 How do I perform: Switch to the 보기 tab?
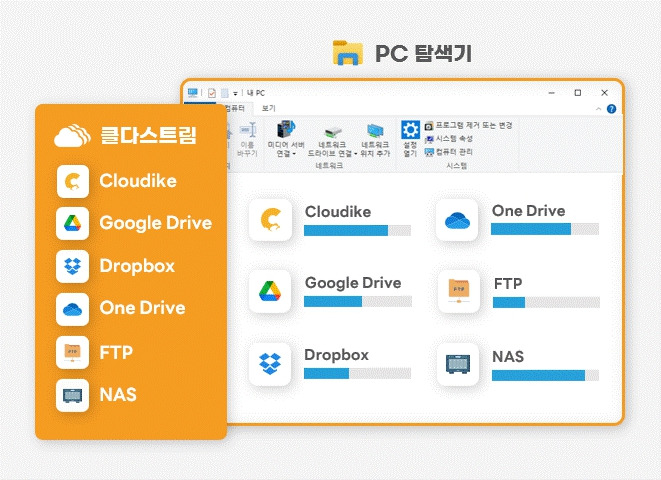tap(269, 108)
